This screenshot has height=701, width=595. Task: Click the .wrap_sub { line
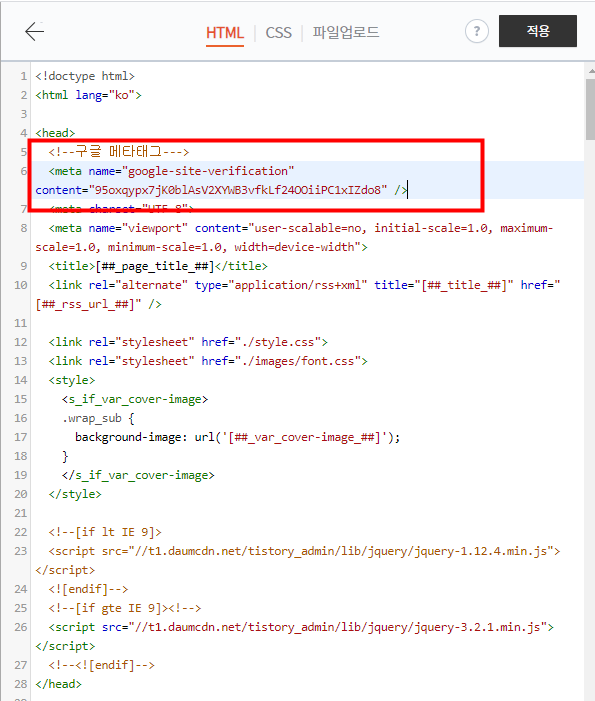coord(98,418)
